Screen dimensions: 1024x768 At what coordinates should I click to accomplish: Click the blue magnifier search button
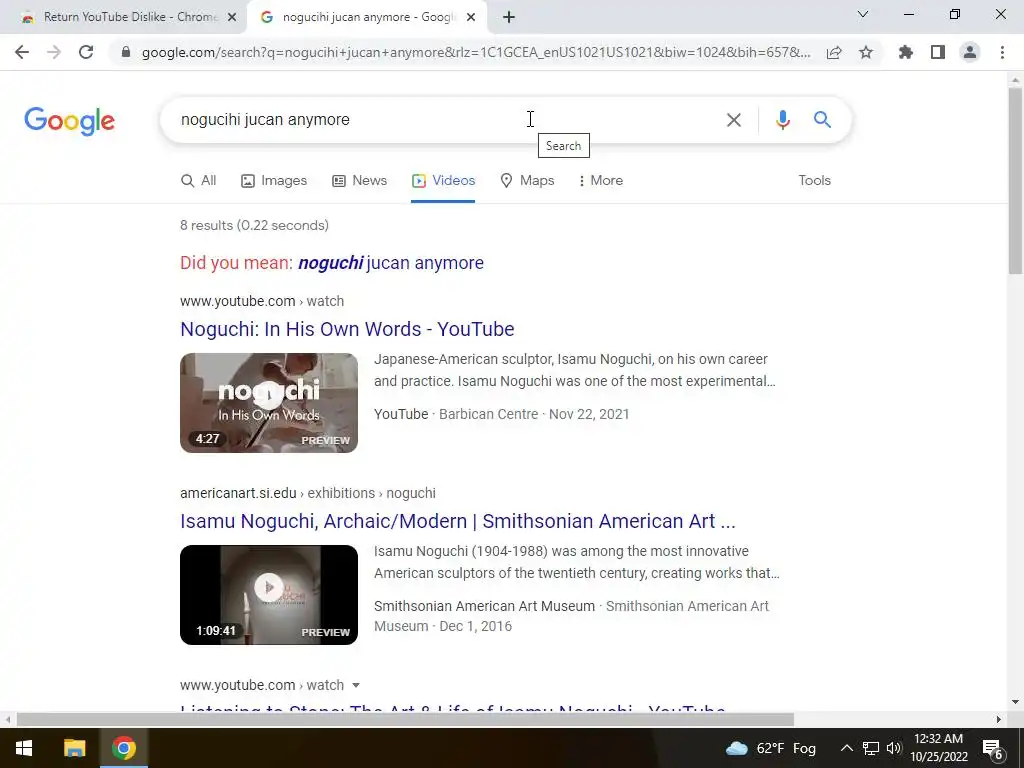click(822, 120)
